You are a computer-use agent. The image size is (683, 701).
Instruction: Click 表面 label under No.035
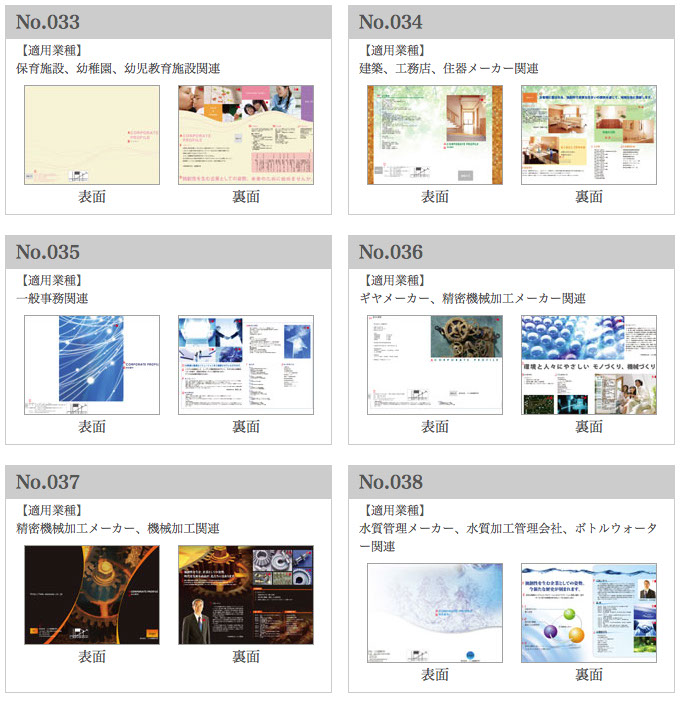tap(92, 427)
